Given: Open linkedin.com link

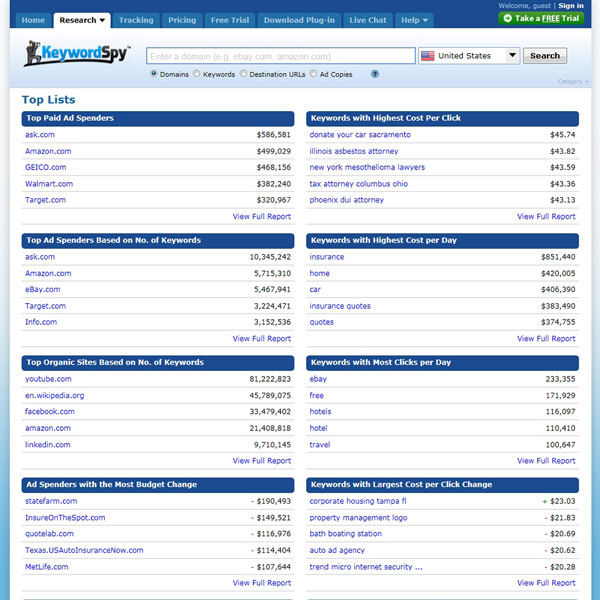Looking at the screenshot, I should (x=47, y=445).
